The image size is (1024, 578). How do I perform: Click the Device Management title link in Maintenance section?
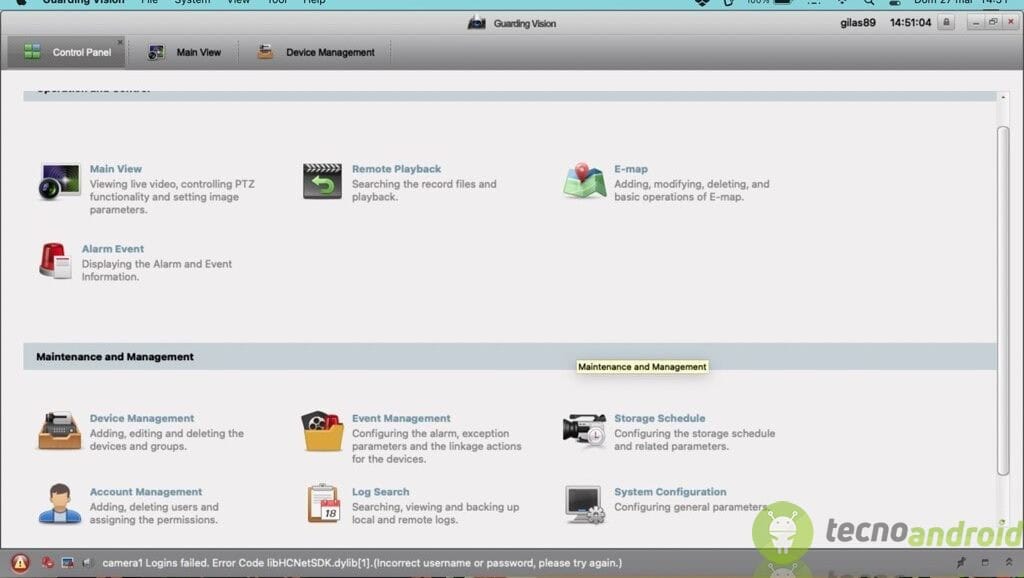click(142, 418)
